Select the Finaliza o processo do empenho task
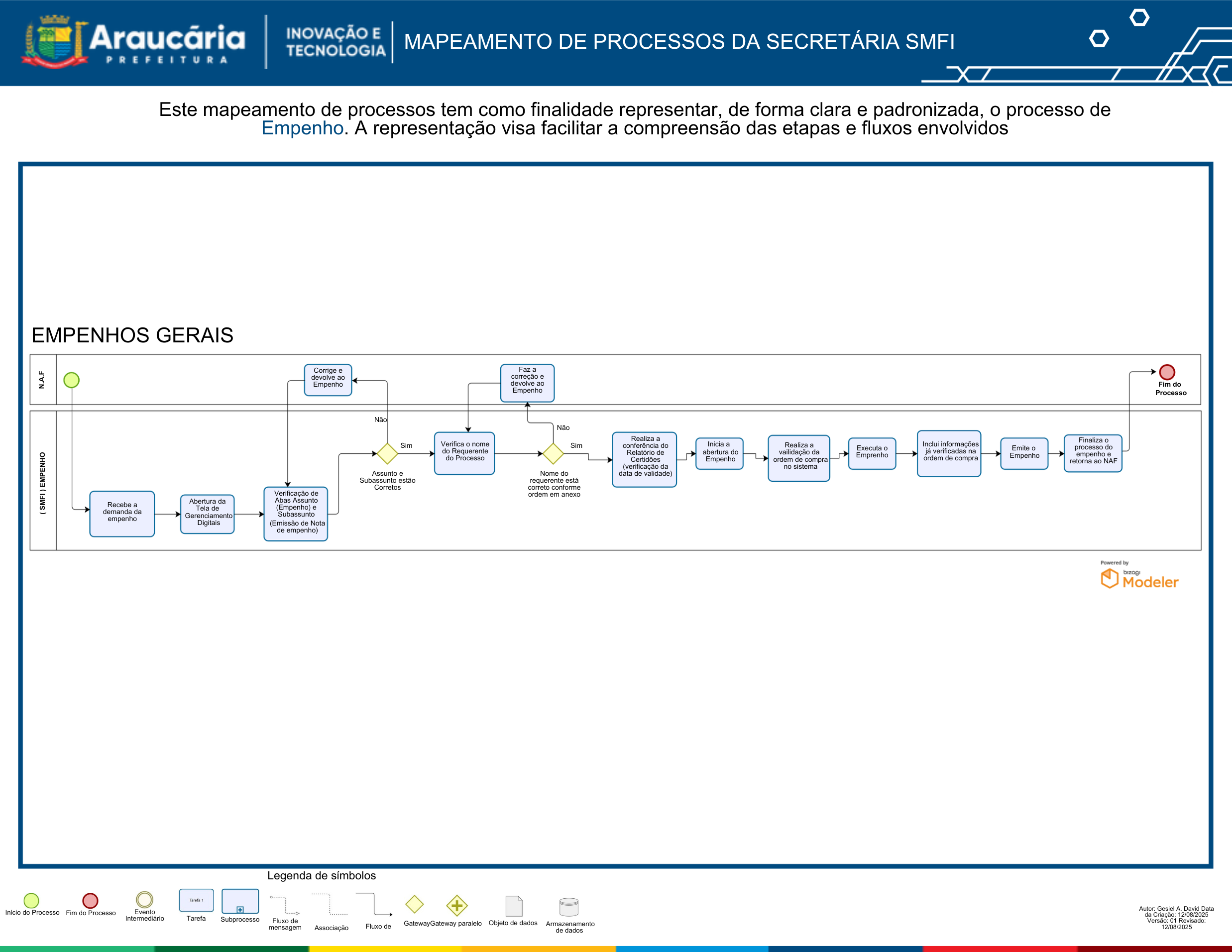This screenshot has height=952, width=1232. (x=1093, y=453)
